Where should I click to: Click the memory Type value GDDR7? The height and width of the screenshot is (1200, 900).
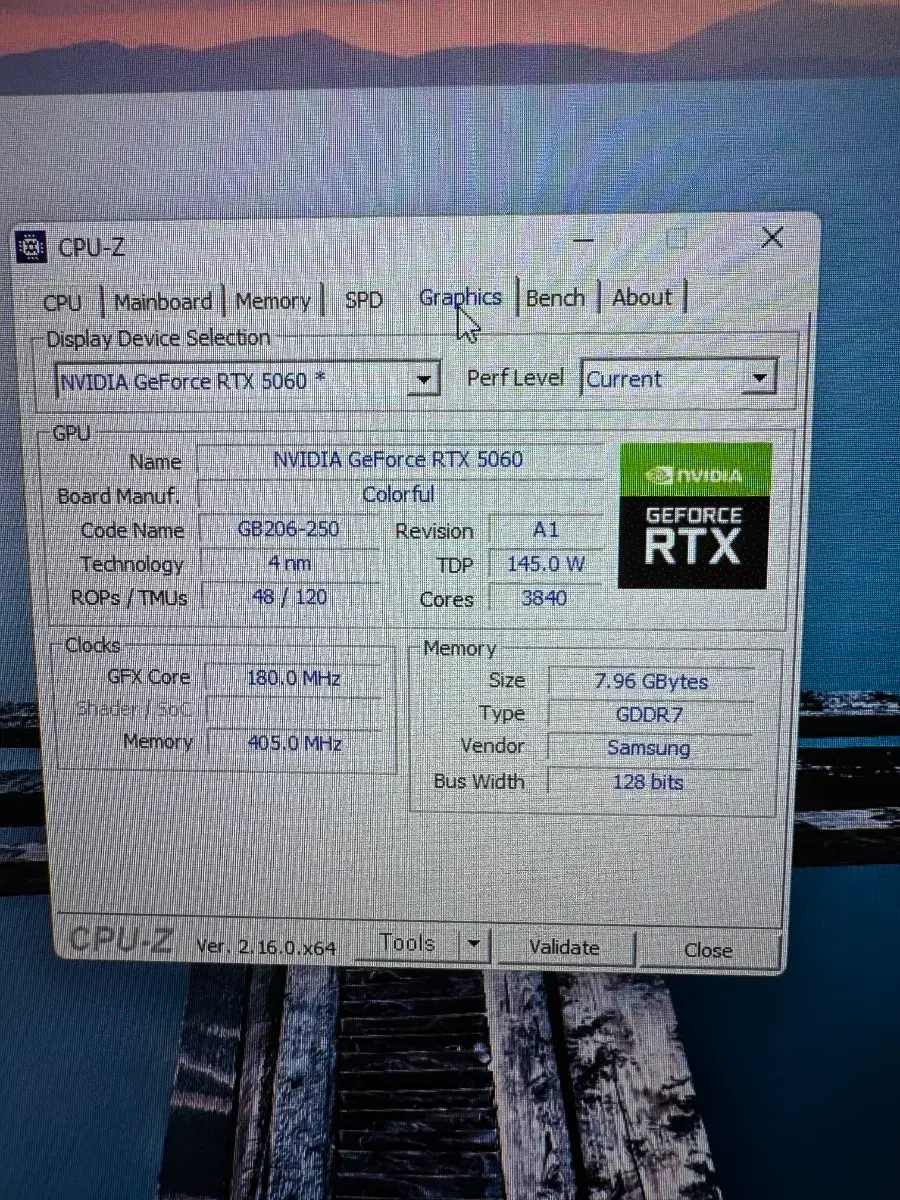650,715
